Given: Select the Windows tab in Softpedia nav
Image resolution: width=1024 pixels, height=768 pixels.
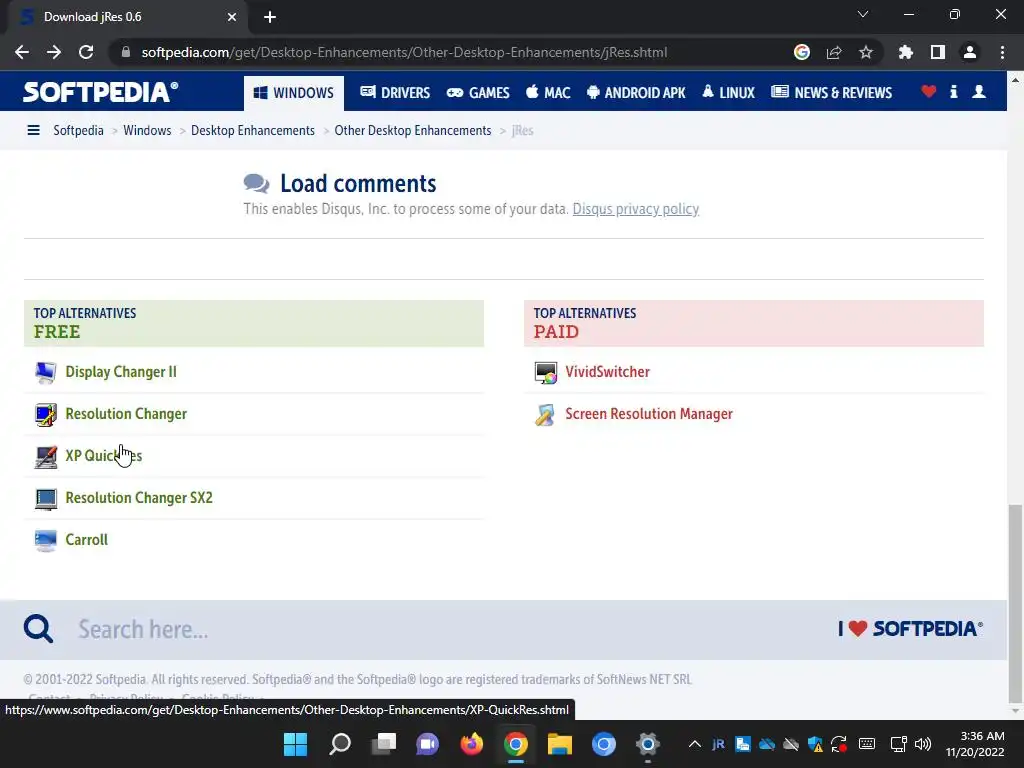Looking at the screenshot, I should coord(294,93).
